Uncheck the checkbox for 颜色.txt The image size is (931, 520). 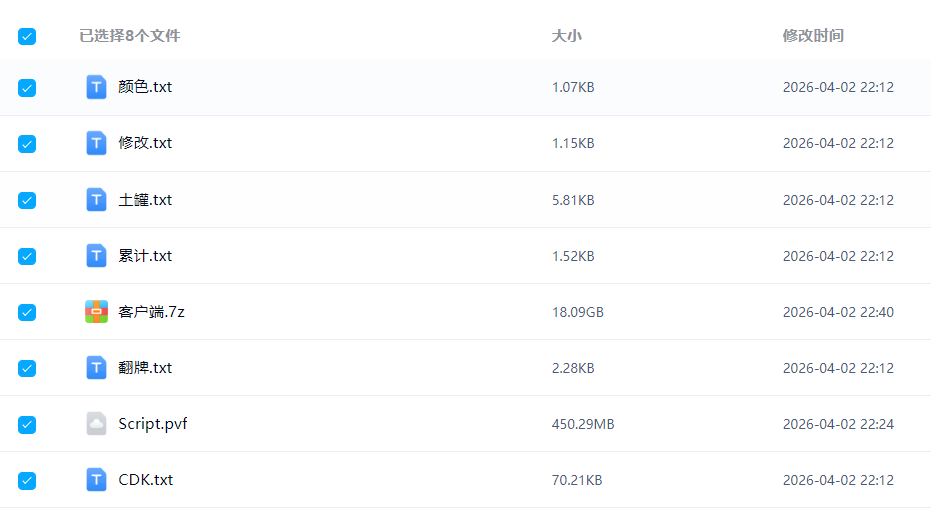27,88
